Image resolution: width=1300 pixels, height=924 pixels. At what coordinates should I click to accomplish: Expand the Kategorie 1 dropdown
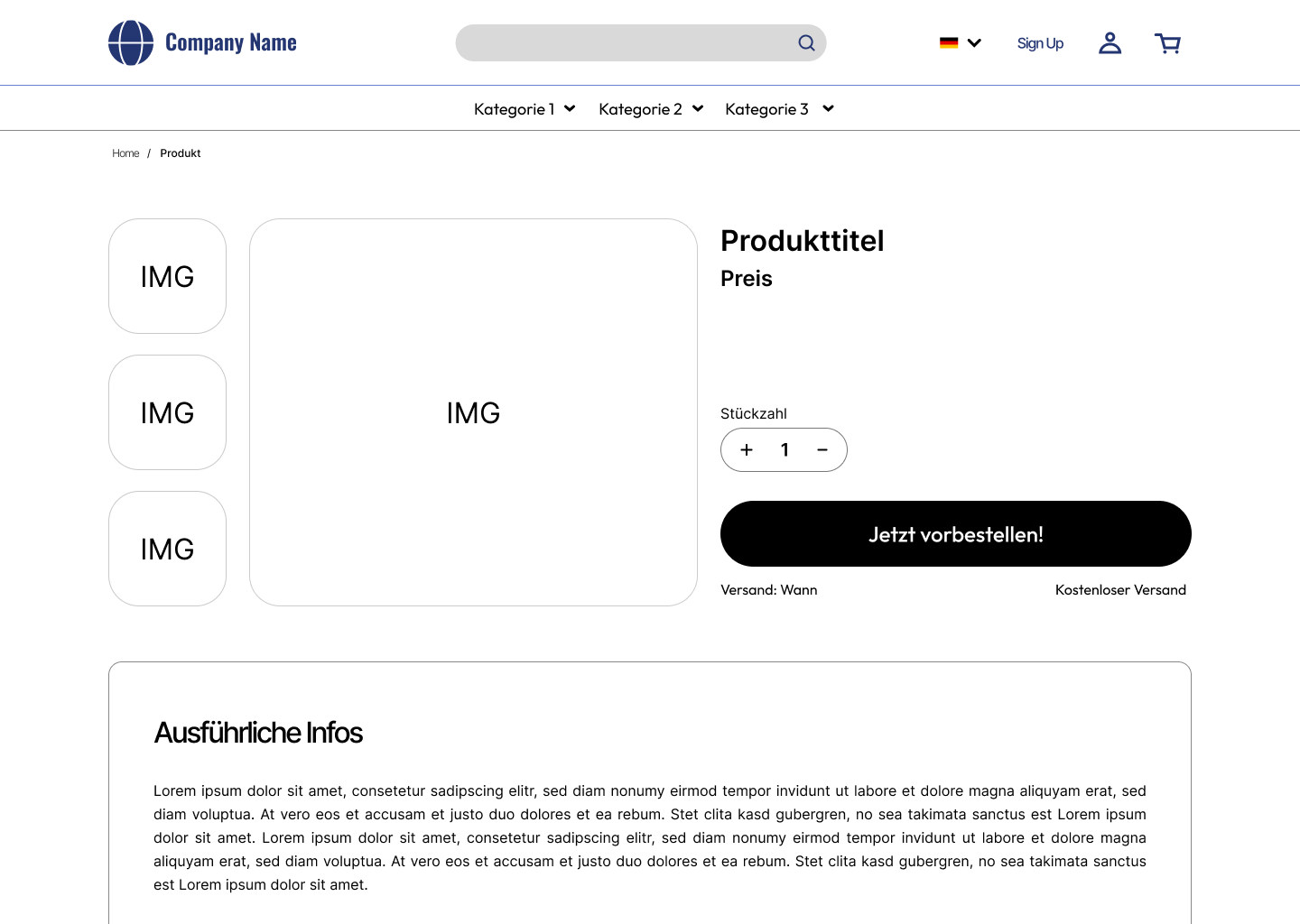[525, 109]
